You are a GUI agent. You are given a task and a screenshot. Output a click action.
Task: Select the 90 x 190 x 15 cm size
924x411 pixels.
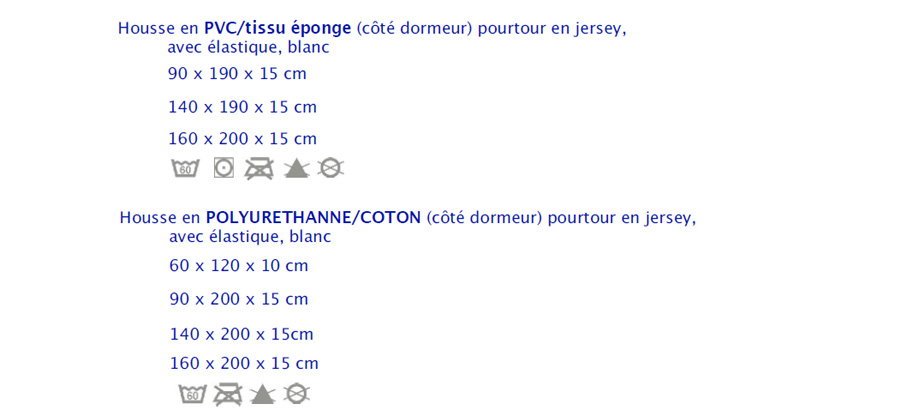[237, 74]
